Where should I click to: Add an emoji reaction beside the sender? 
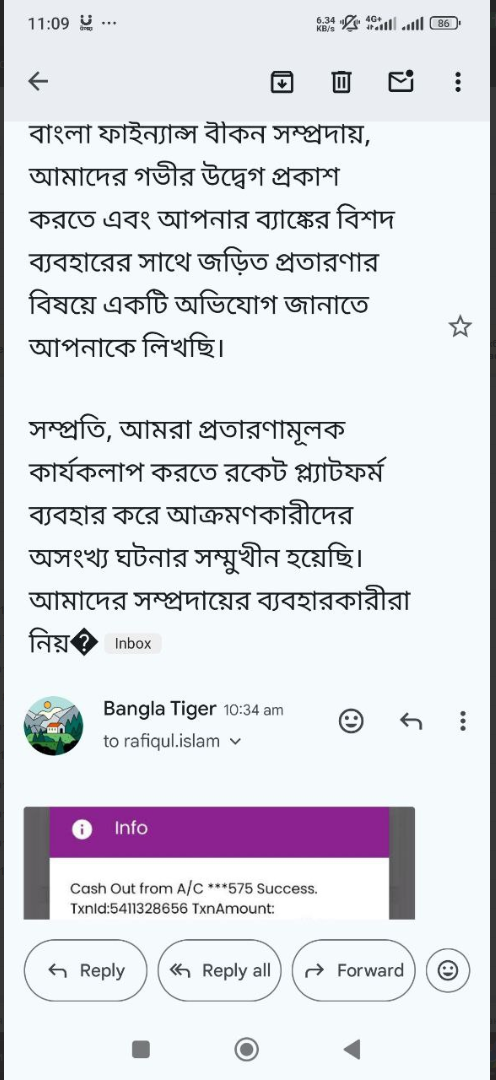point(351,721)
